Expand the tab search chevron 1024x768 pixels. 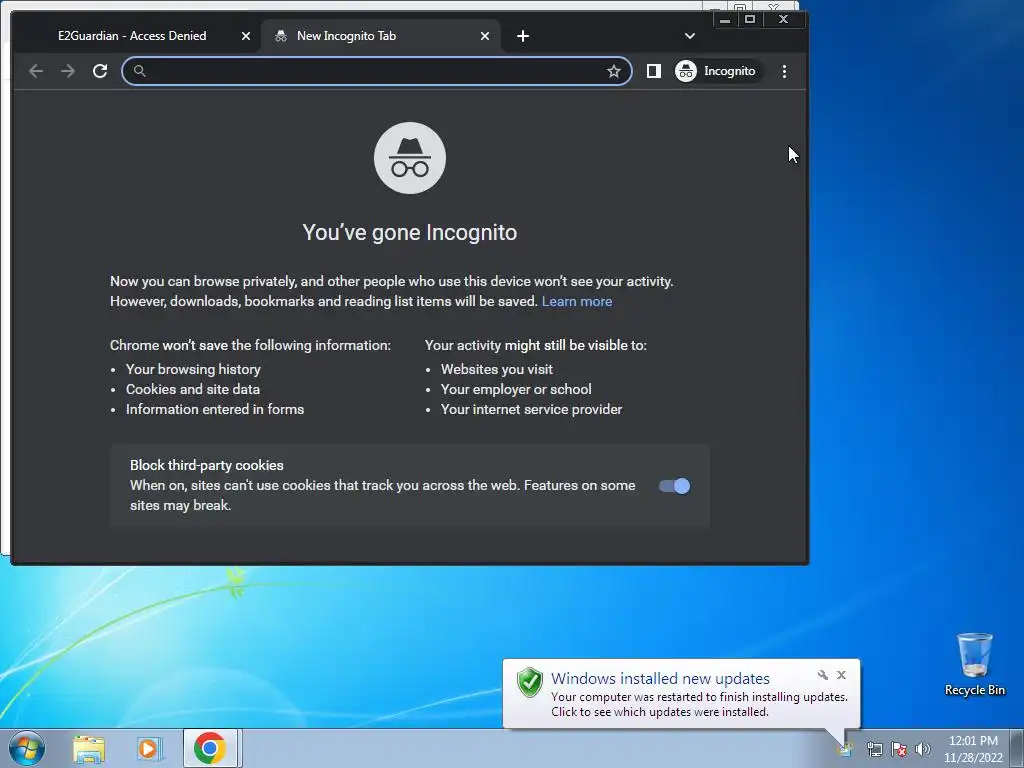click(x=690, y=36)
